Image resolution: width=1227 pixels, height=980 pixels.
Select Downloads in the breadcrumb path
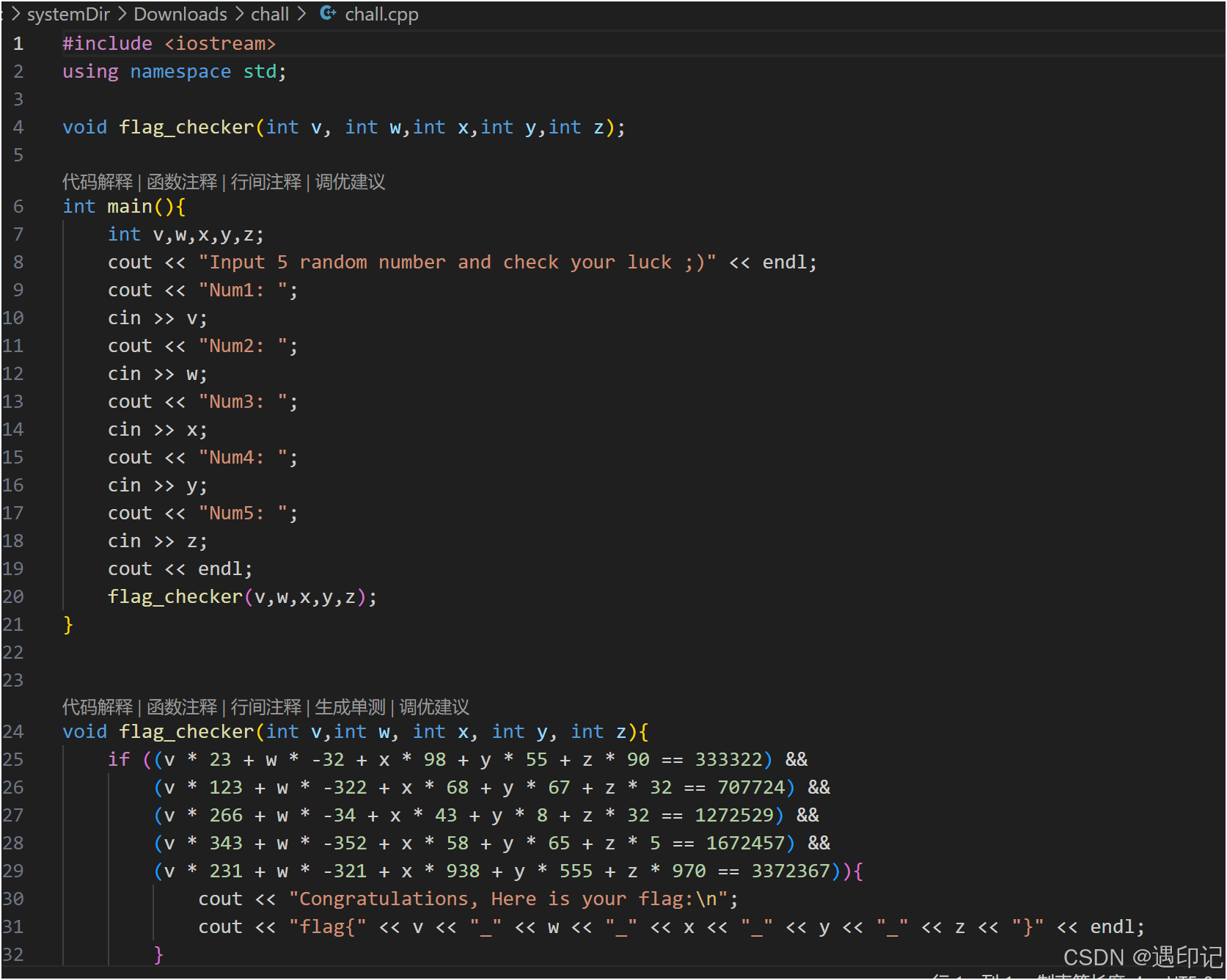coord(180,13)
